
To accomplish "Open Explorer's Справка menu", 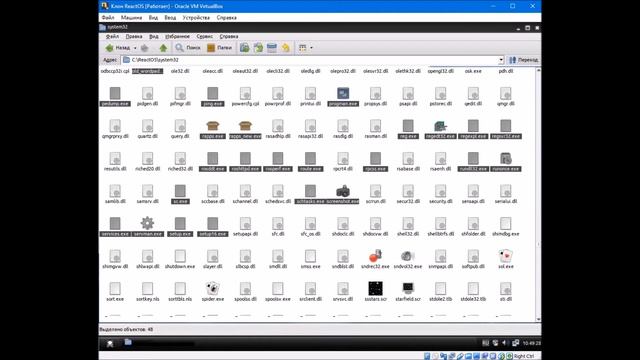I will [229, 36].
